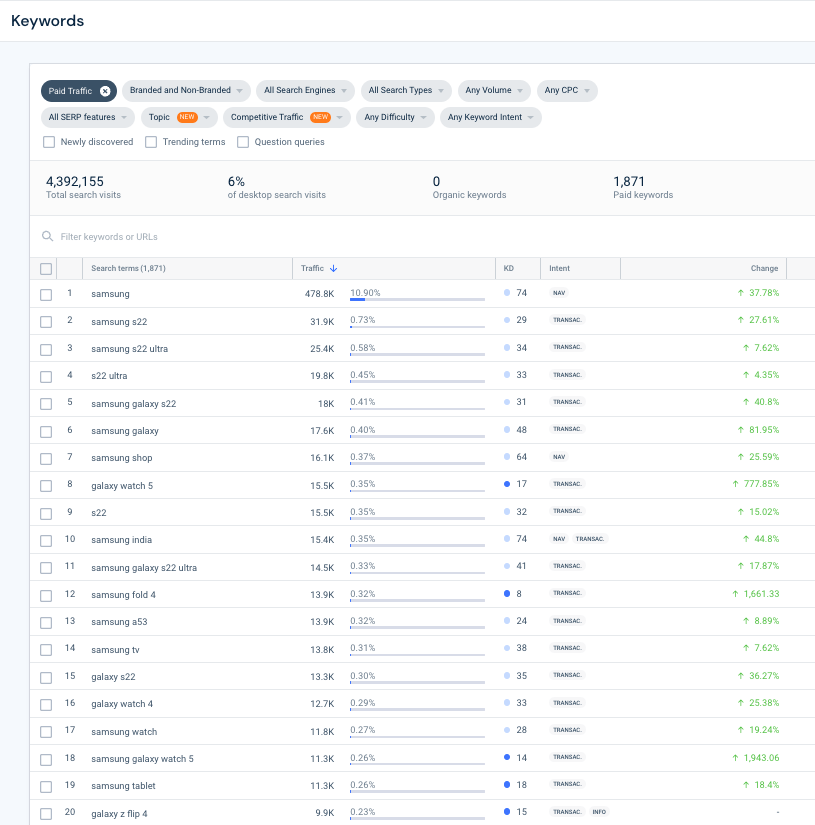
Task: Click the KD dot for galaxy watch 5
Action: (x=507, y=484)
